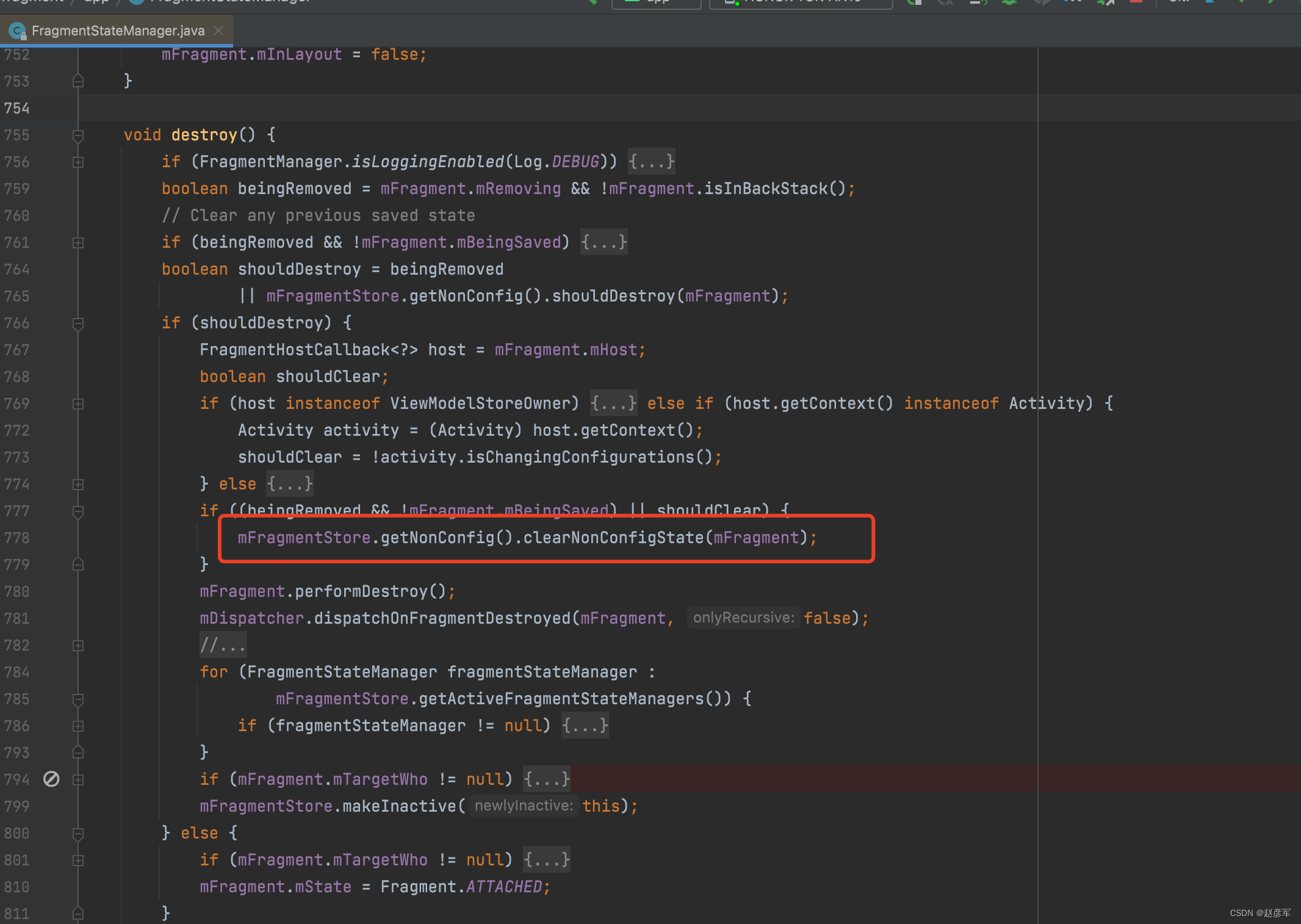Click the fold end marker on line 753
Viewport: 1301px width, 924px height.
click(78, 81)
